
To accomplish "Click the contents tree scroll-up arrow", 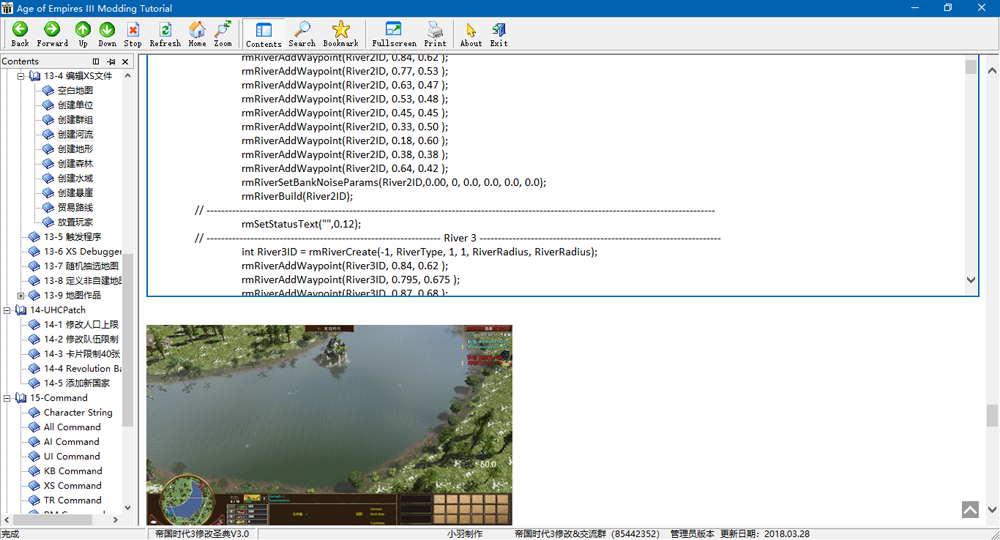I will coord(128,76).
